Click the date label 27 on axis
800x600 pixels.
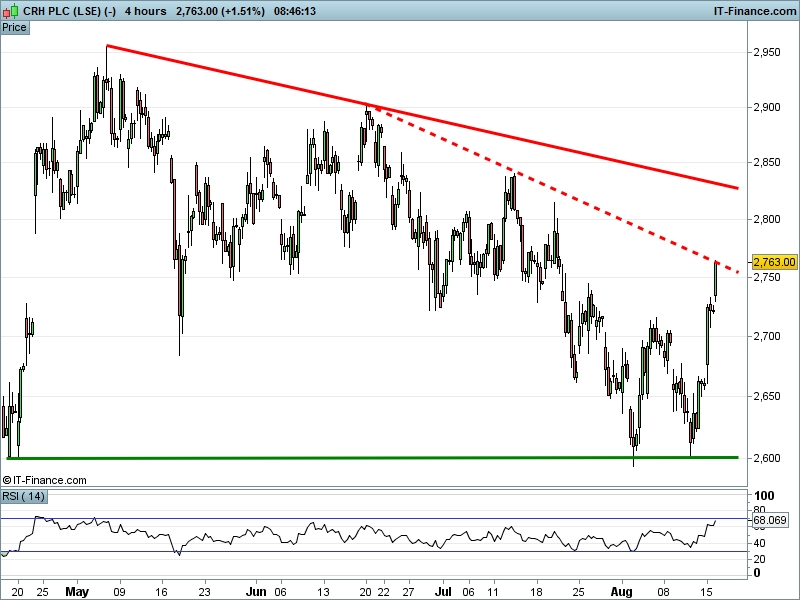[408, 592]
